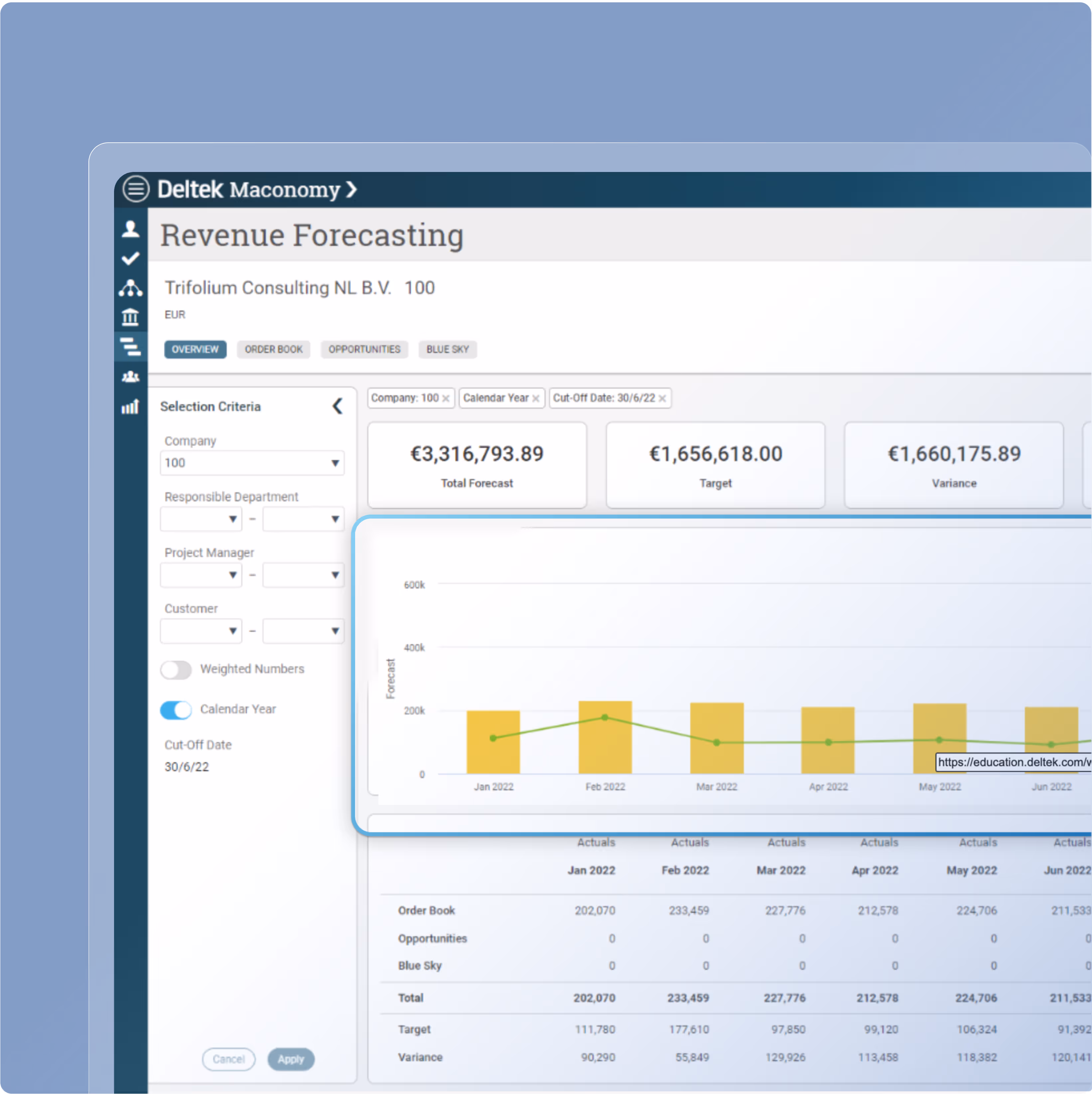Click the Apply button

(291, 1059)
